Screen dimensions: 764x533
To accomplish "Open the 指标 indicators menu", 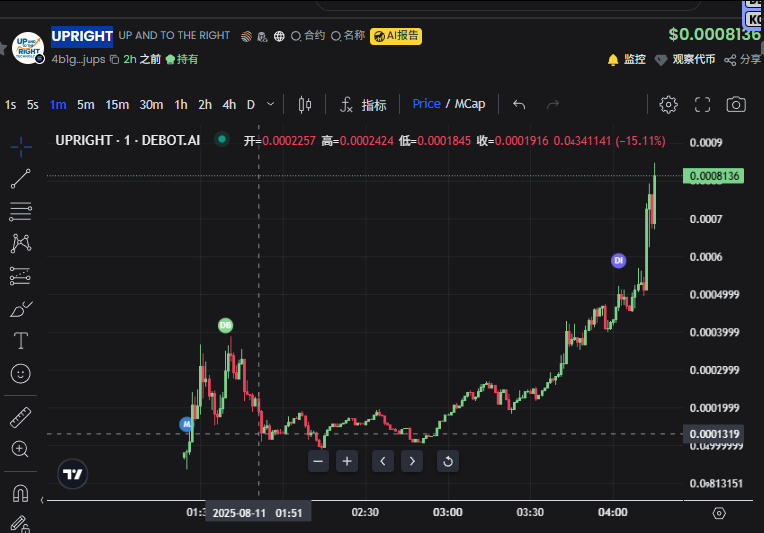I will point(363,105).
